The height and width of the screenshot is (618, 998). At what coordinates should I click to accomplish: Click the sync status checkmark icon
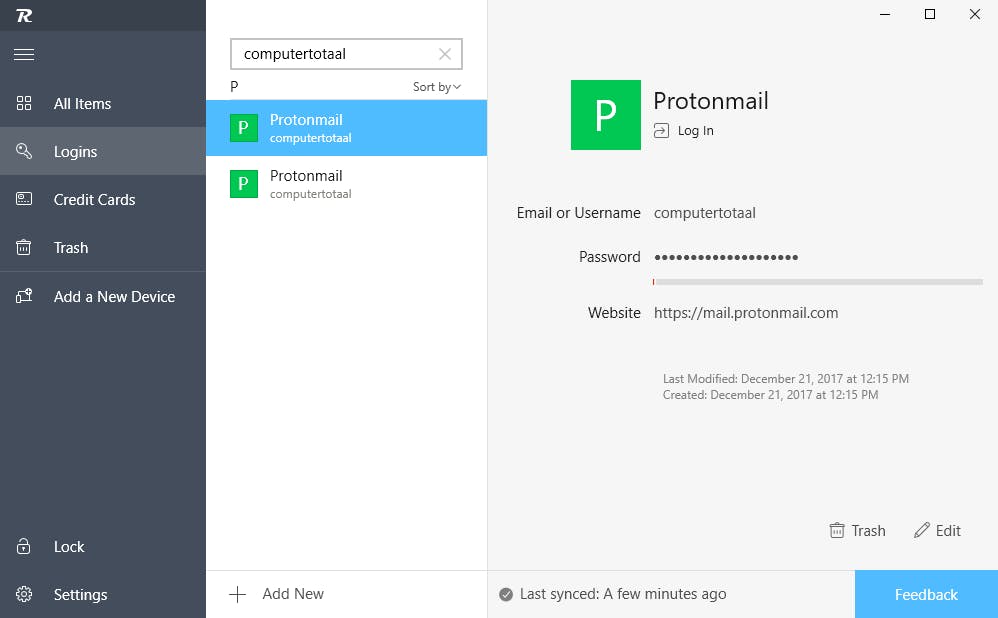point(506,594)
